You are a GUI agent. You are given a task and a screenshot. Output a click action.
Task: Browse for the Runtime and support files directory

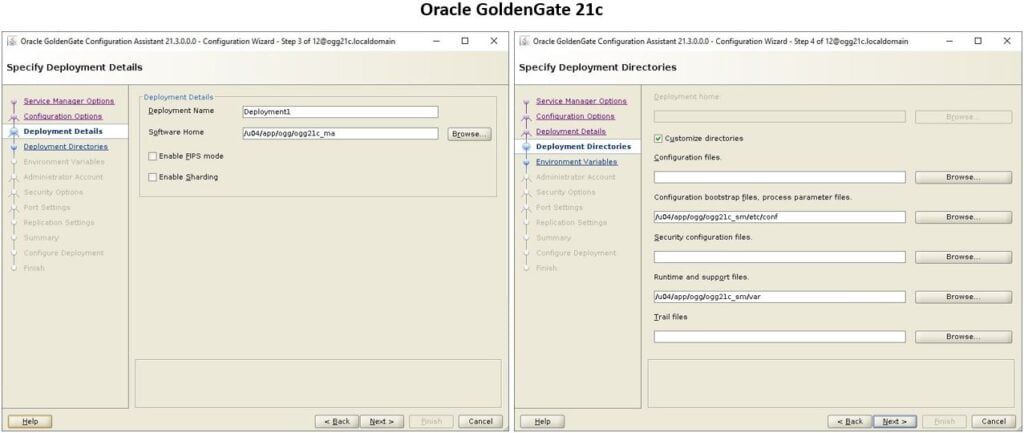963,297
